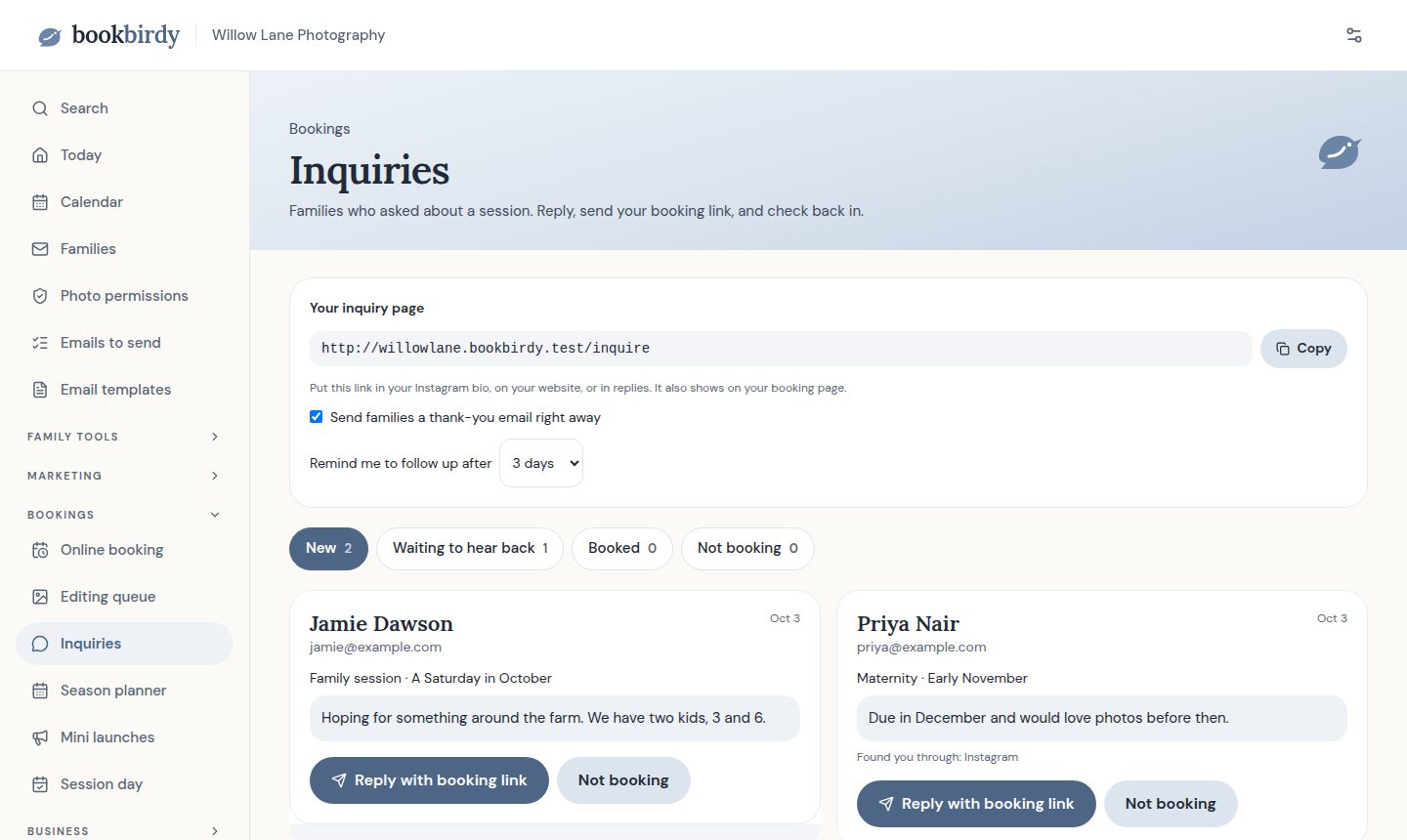Switch to Waiting to hear back tab
The height and width of the screenshot is (840, 1407).
point(470,549)
